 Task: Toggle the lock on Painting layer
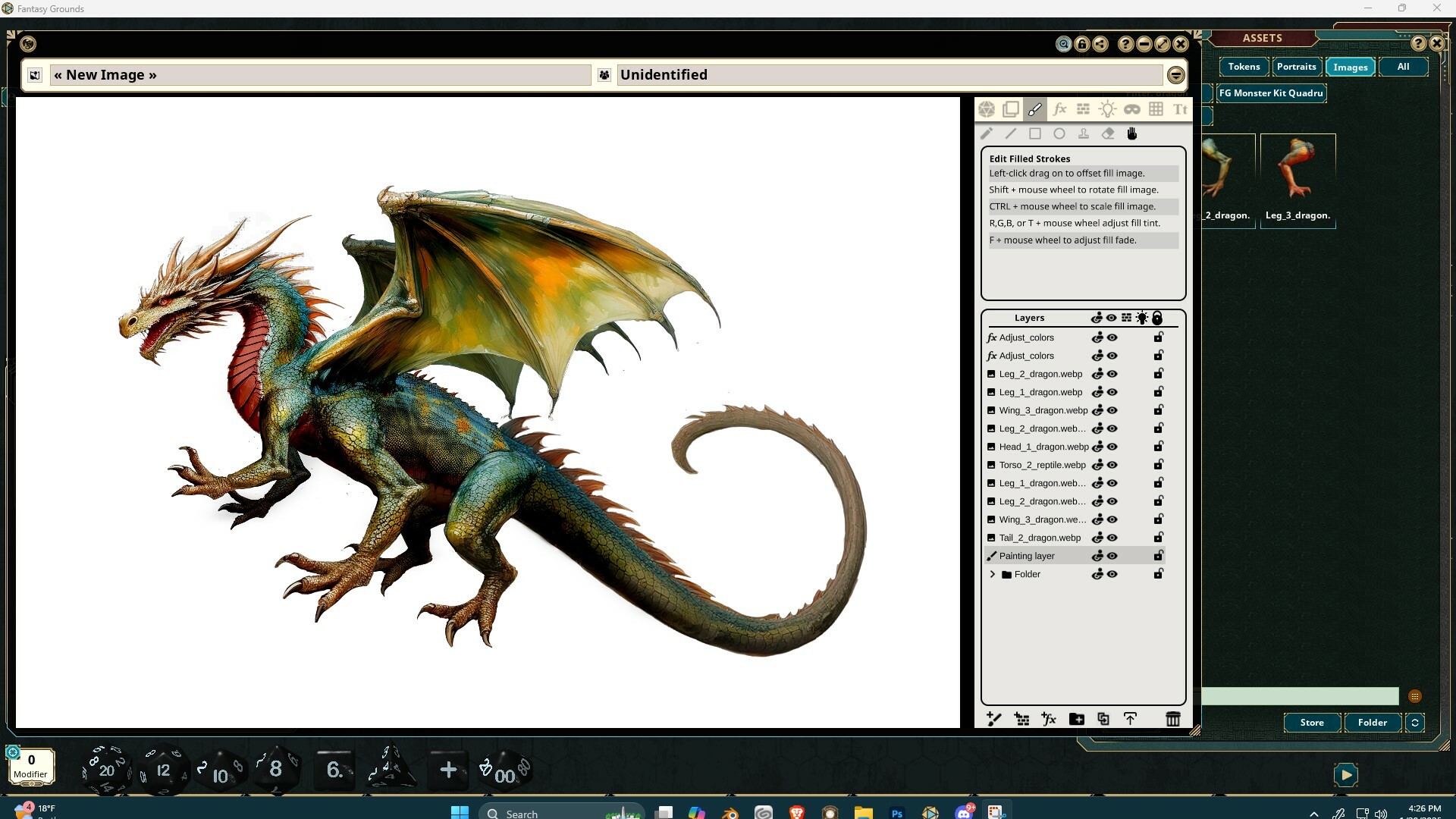click(x=1158, y=556)
